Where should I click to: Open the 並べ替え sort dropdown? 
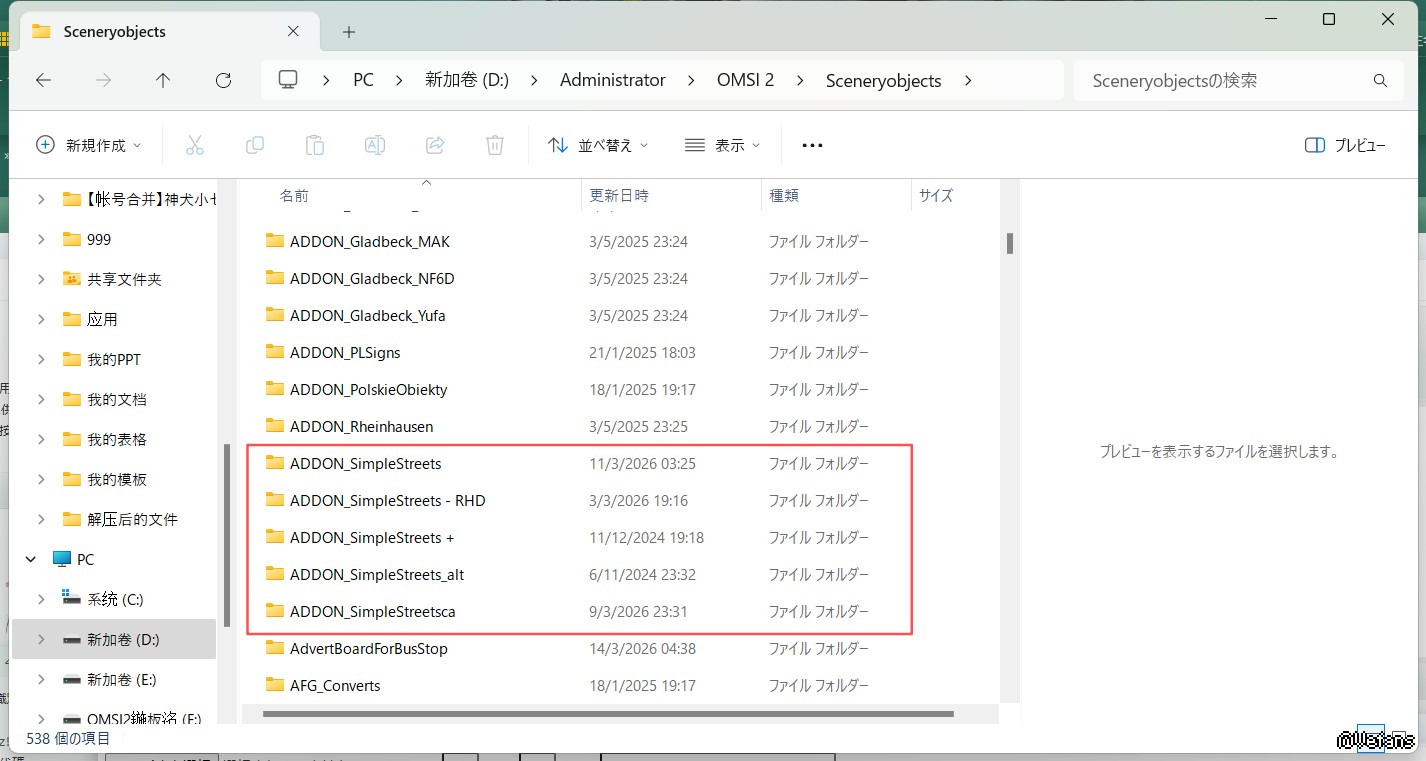[x=598, y=145]
